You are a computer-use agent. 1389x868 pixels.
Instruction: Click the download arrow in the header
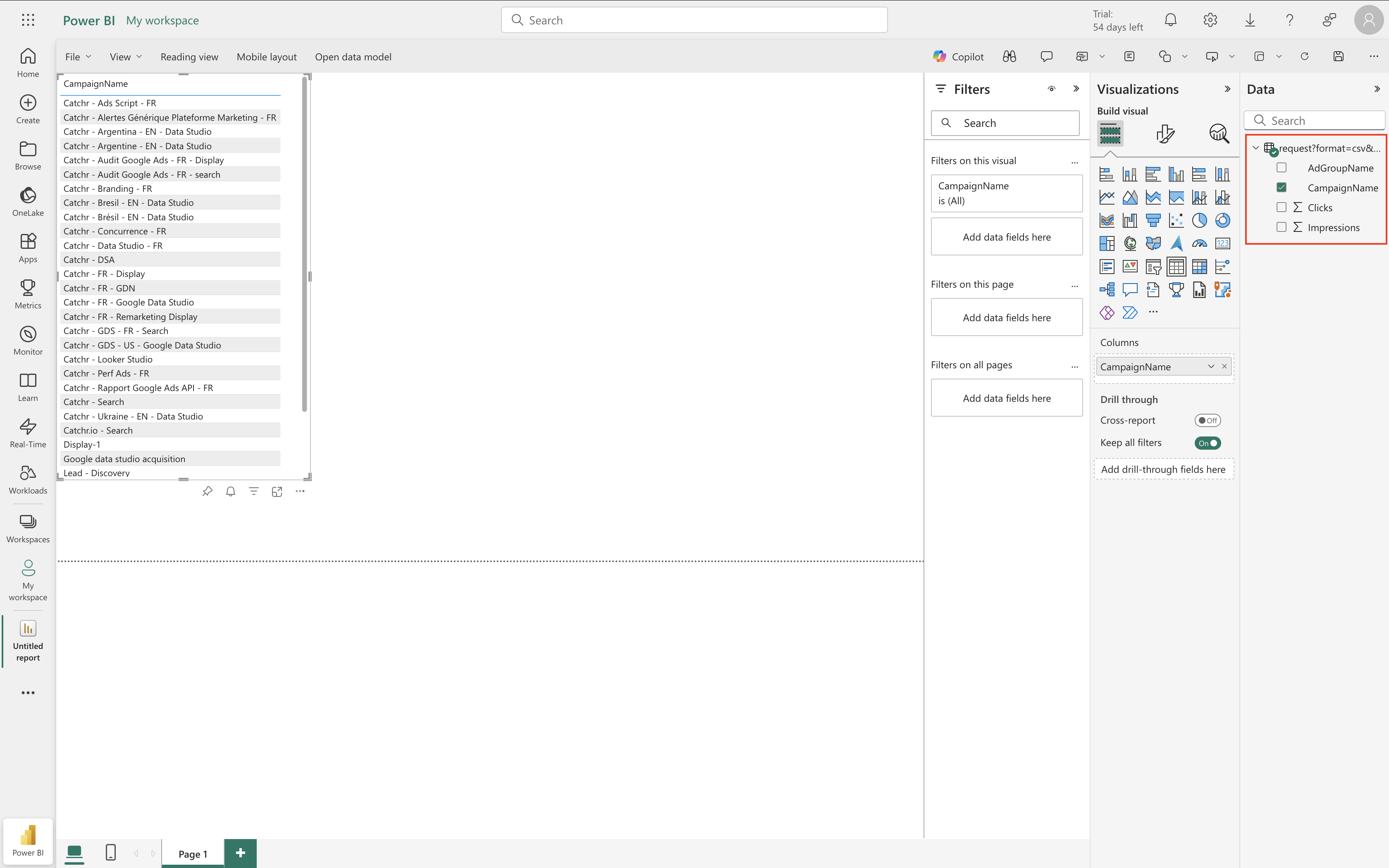pos(1250,20)
